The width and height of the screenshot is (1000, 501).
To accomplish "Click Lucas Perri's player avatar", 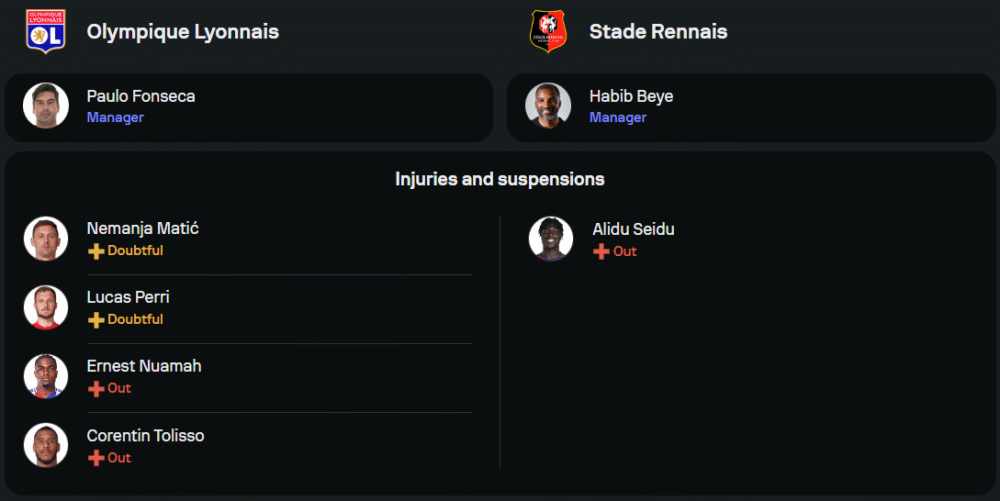I will [46, 308].
